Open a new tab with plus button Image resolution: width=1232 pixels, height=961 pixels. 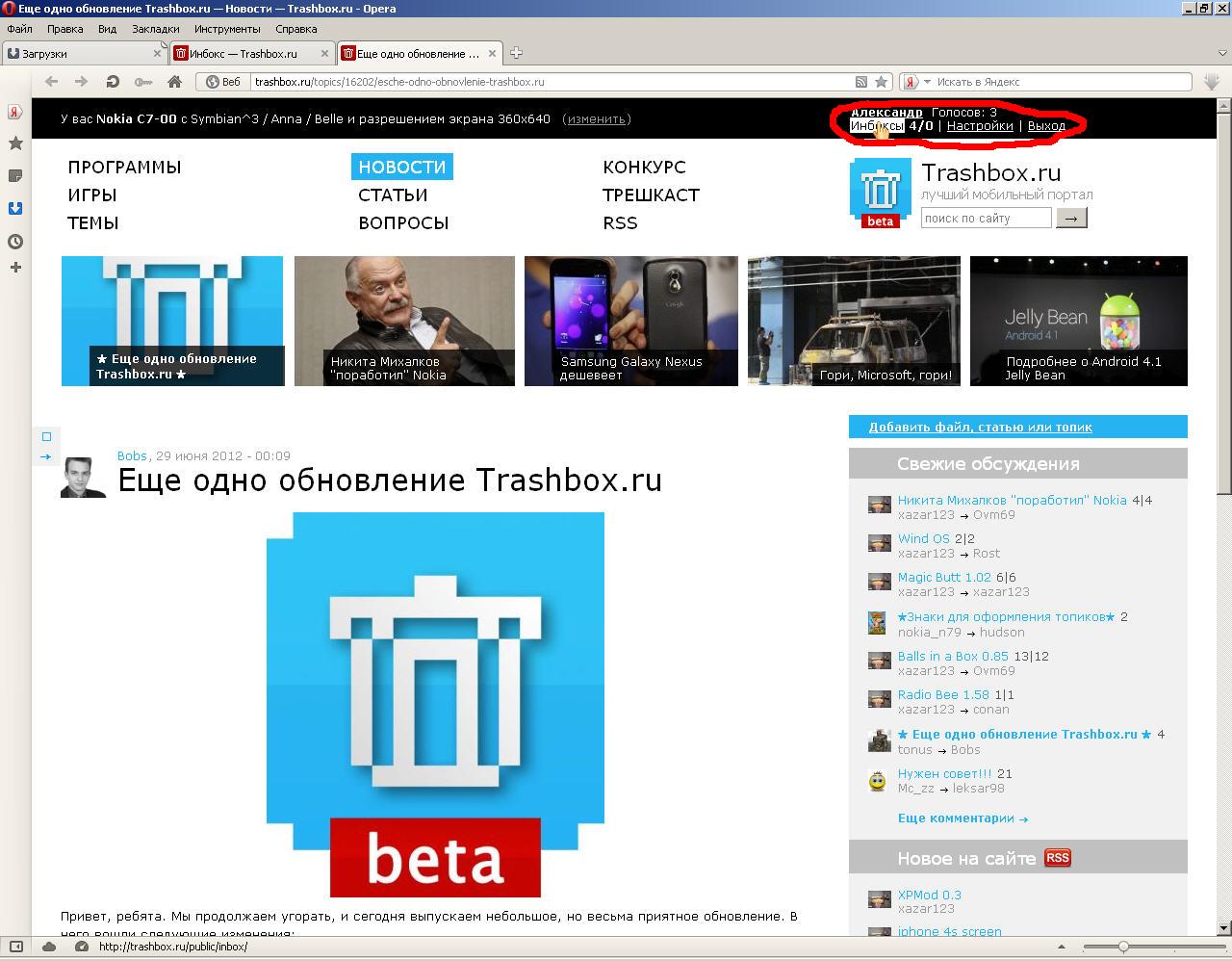click(516, 53)
